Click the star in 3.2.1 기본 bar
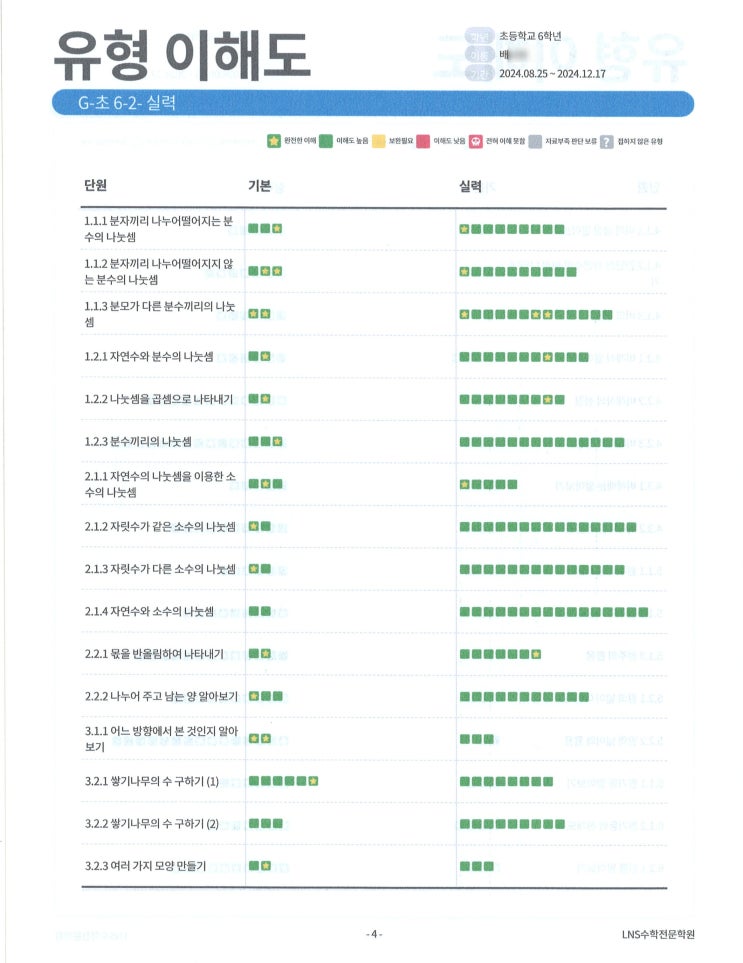The image size is (743, 963). pos(313,781)
